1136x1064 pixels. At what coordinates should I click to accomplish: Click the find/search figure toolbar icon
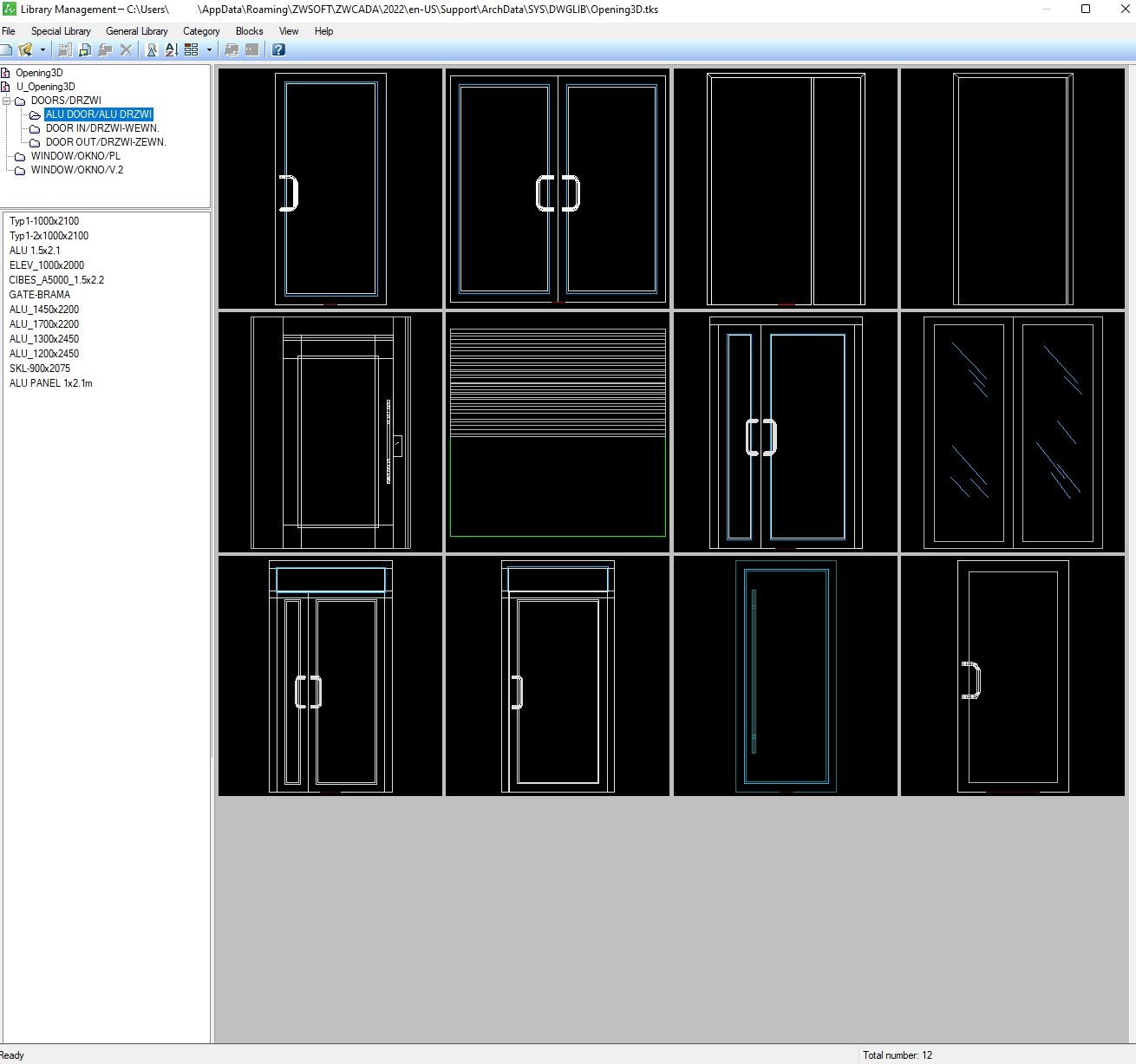click(x=151, y=50)
